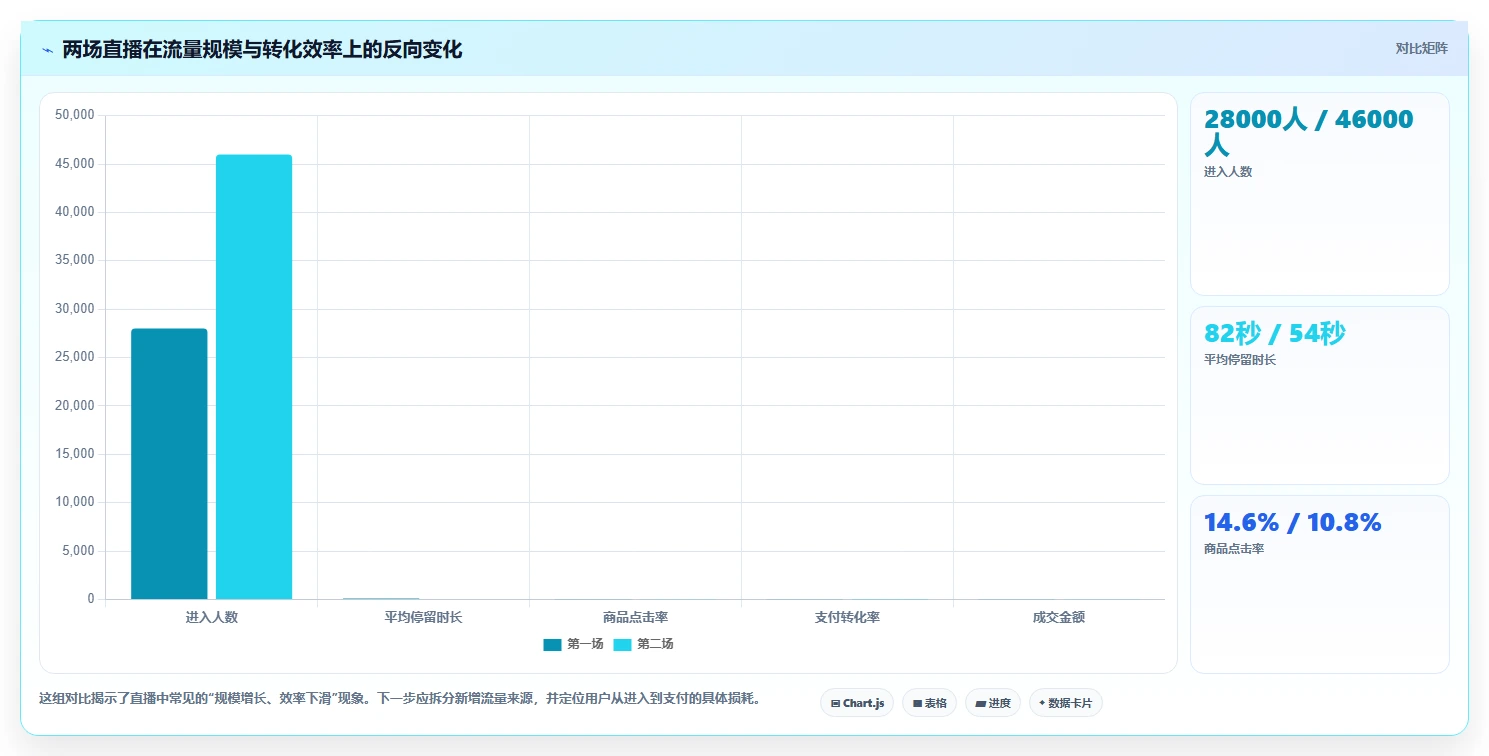
Task: Open the 82秒 / 54秒 data card
Action: click(1319, 395)
